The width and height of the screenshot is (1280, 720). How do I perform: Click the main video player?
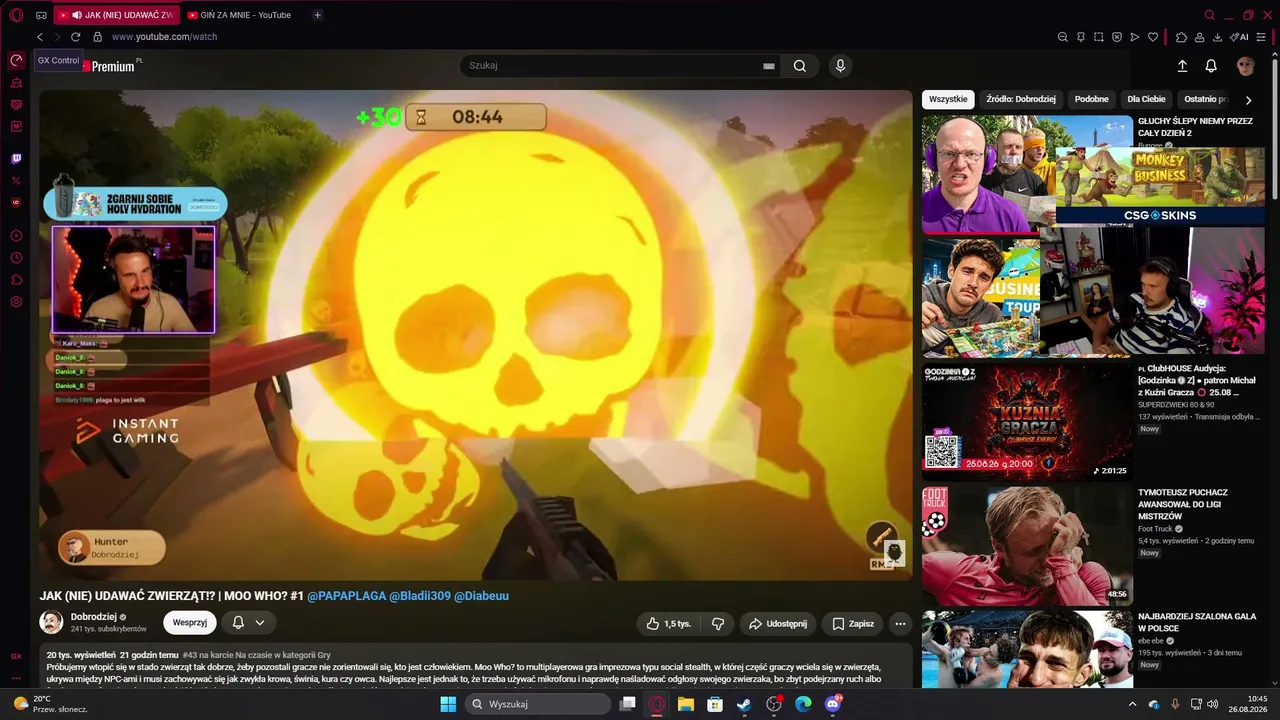(476, 335)
